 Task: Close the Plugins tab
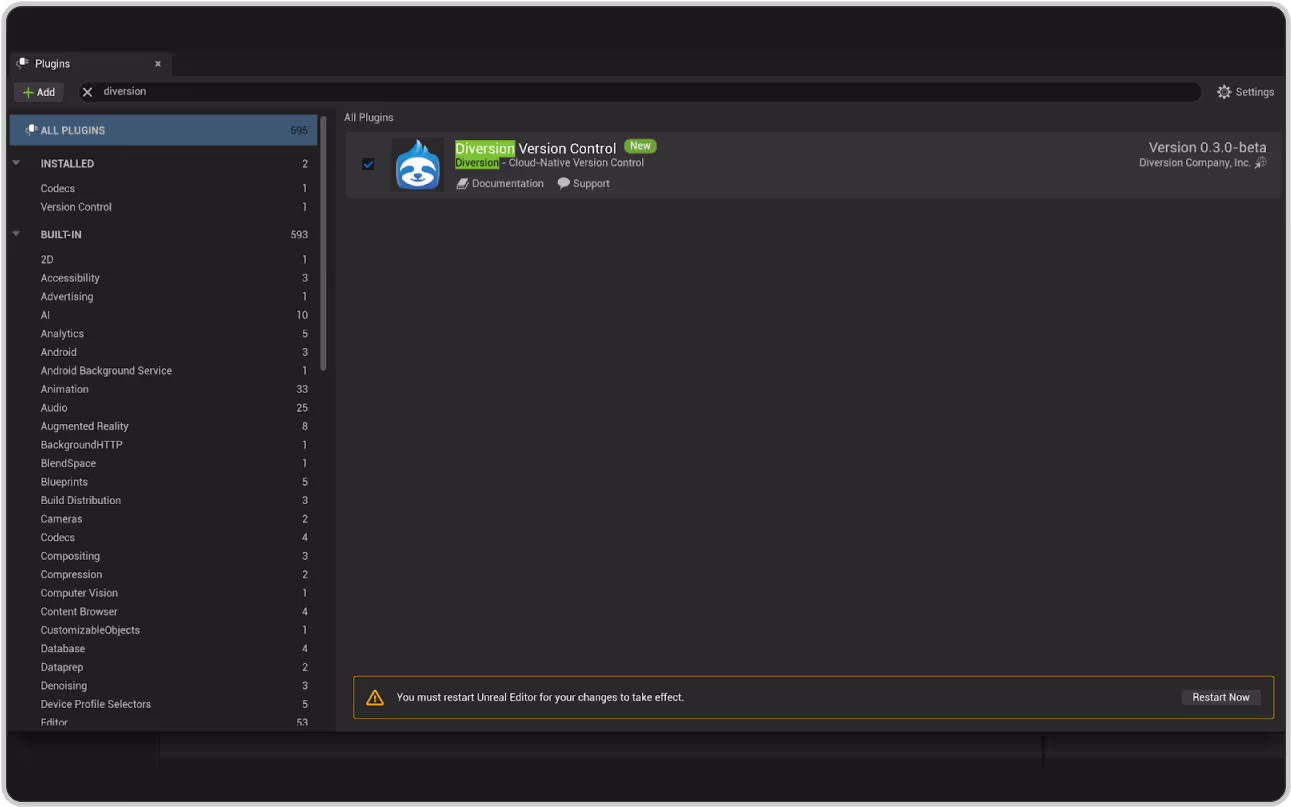click(158, 64)
